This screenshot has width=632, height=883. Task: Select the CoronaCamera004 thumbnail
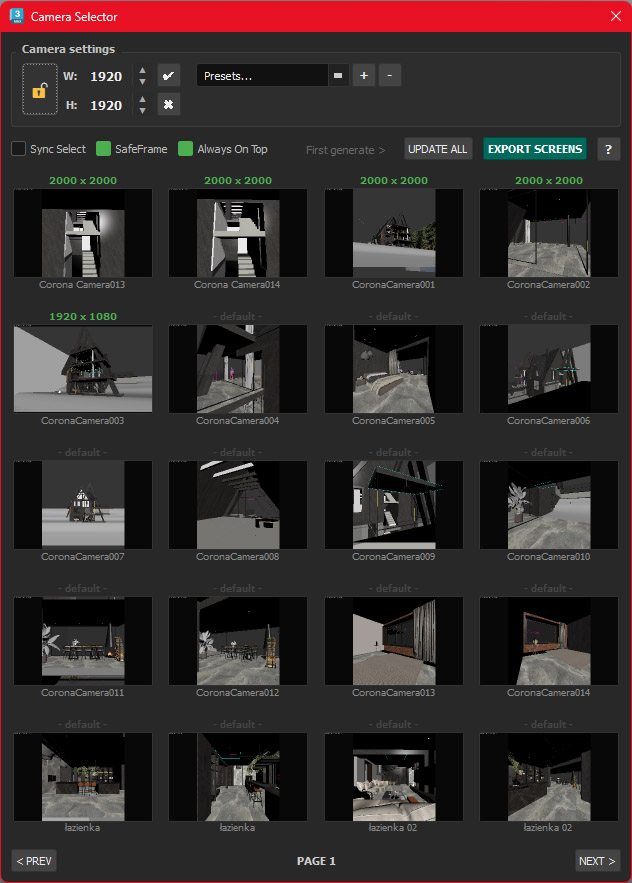(238, 368)
